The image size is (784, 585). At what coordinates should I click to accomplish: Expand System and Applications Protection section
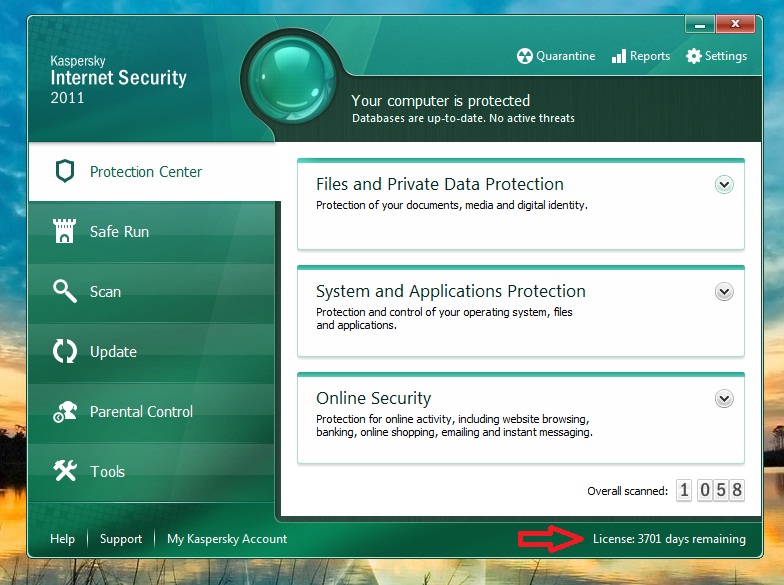[x=725, y=291]
